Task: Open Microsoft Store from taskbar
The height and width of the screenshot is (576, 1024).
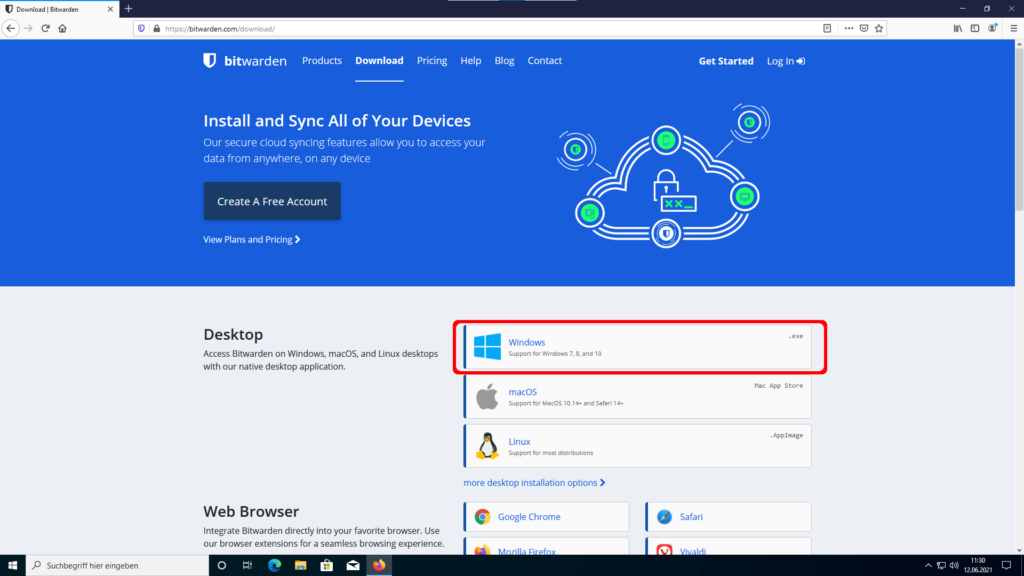Action: tap(327, 566)
